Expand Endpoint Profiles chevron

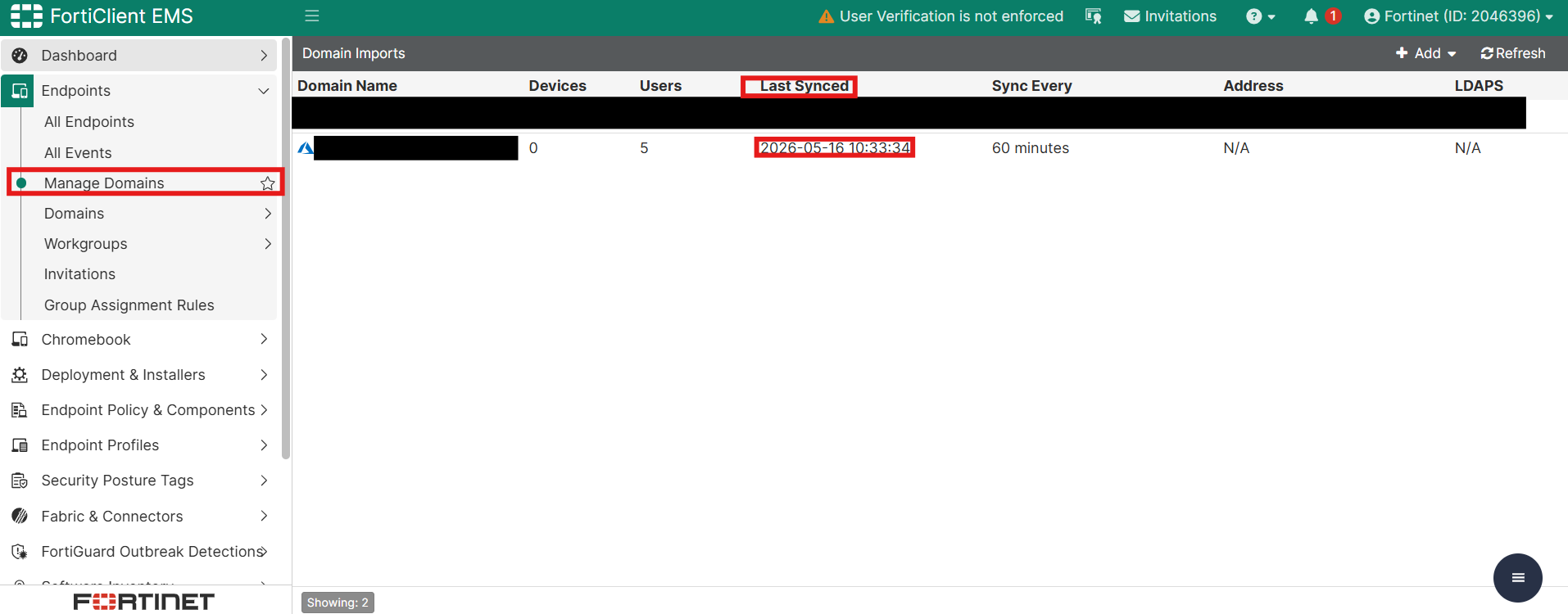click(x=264, y=445)
